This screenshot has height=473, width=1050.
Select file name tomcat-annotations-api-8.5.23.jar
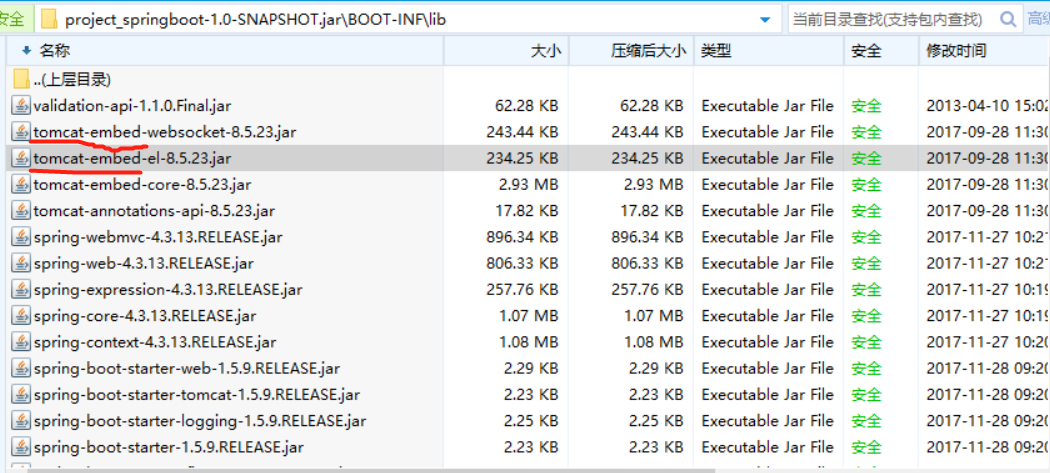point(154,210)
